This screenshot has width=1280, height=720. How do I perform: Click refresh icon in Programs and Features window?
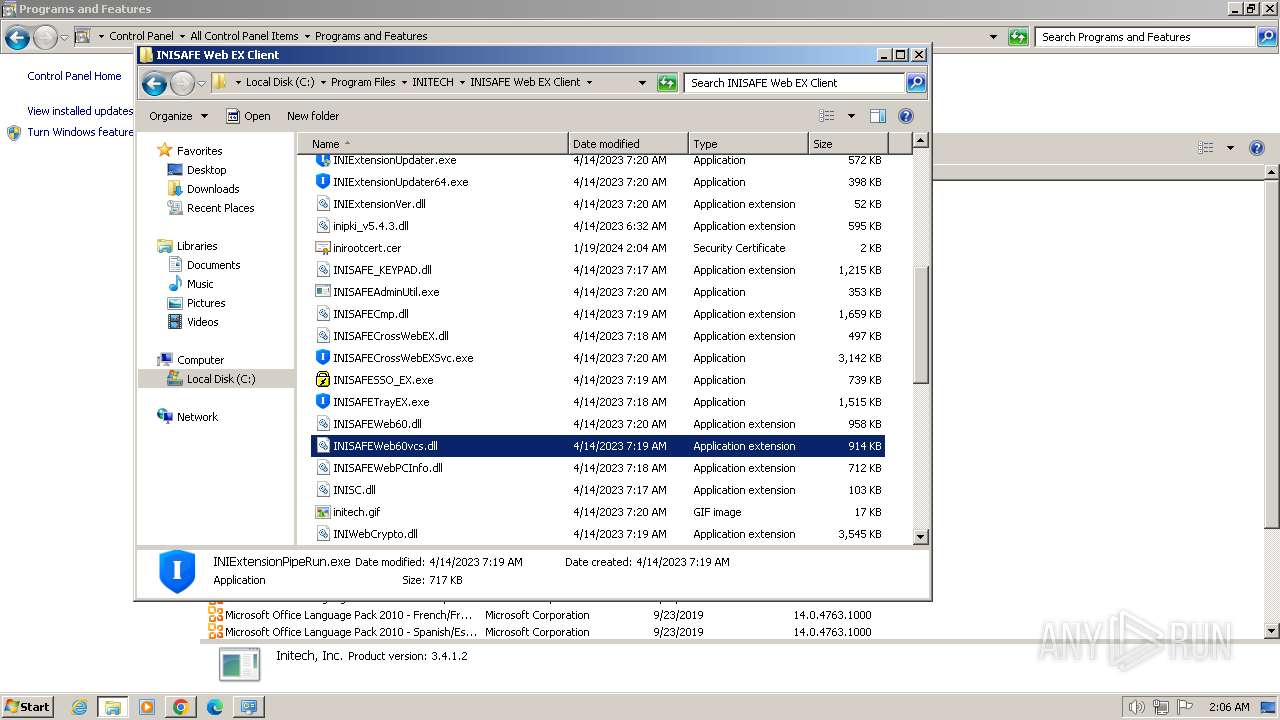click(x=1018, y=37)
